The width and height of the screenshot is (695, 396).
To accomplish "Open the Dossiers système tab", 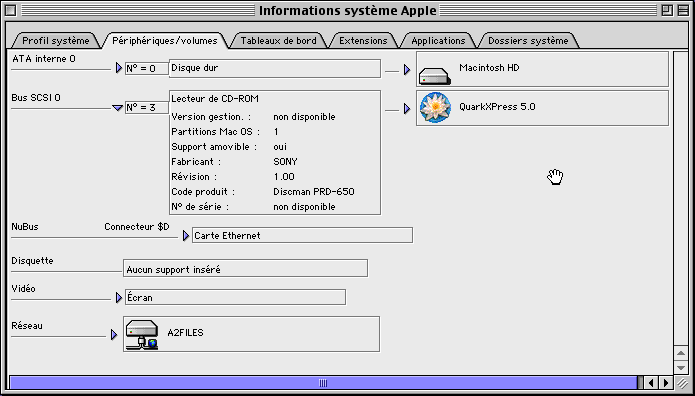I will (528, 41).
